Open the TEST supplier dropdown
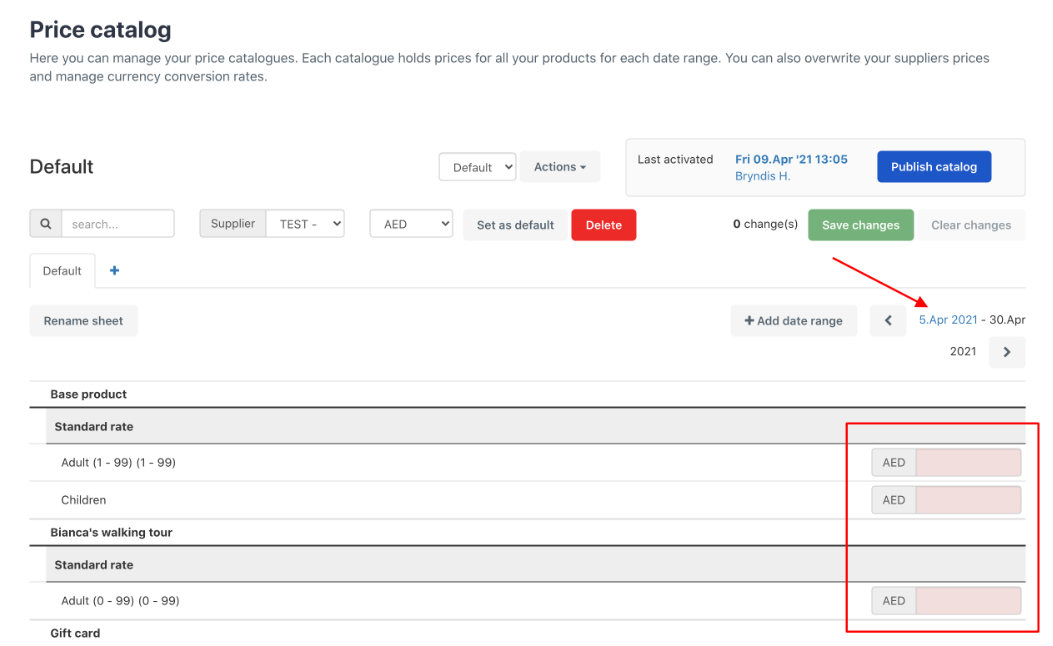Viewport: 1053px width, 646px height. 306,224
